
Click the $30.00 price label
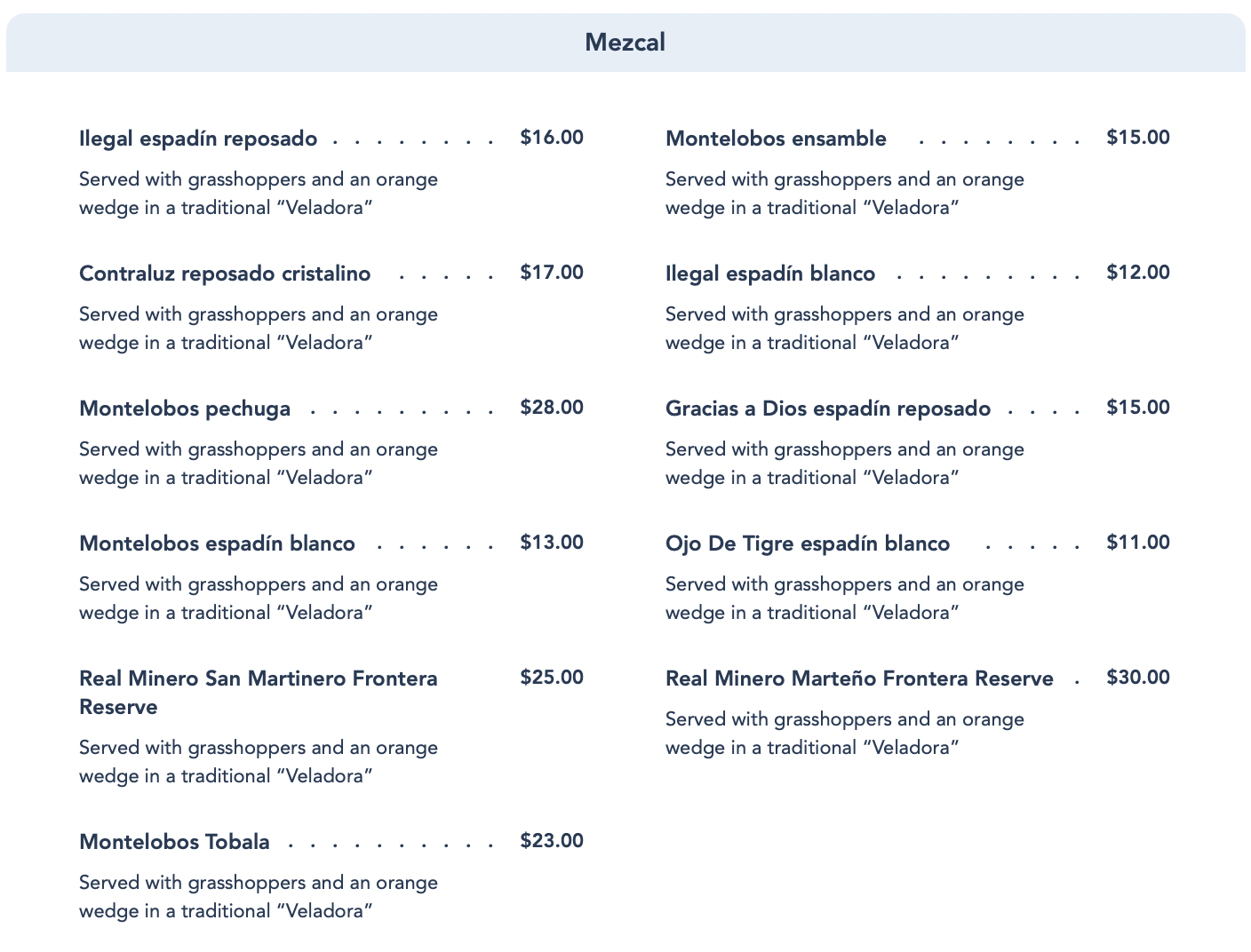[1137, 678]
